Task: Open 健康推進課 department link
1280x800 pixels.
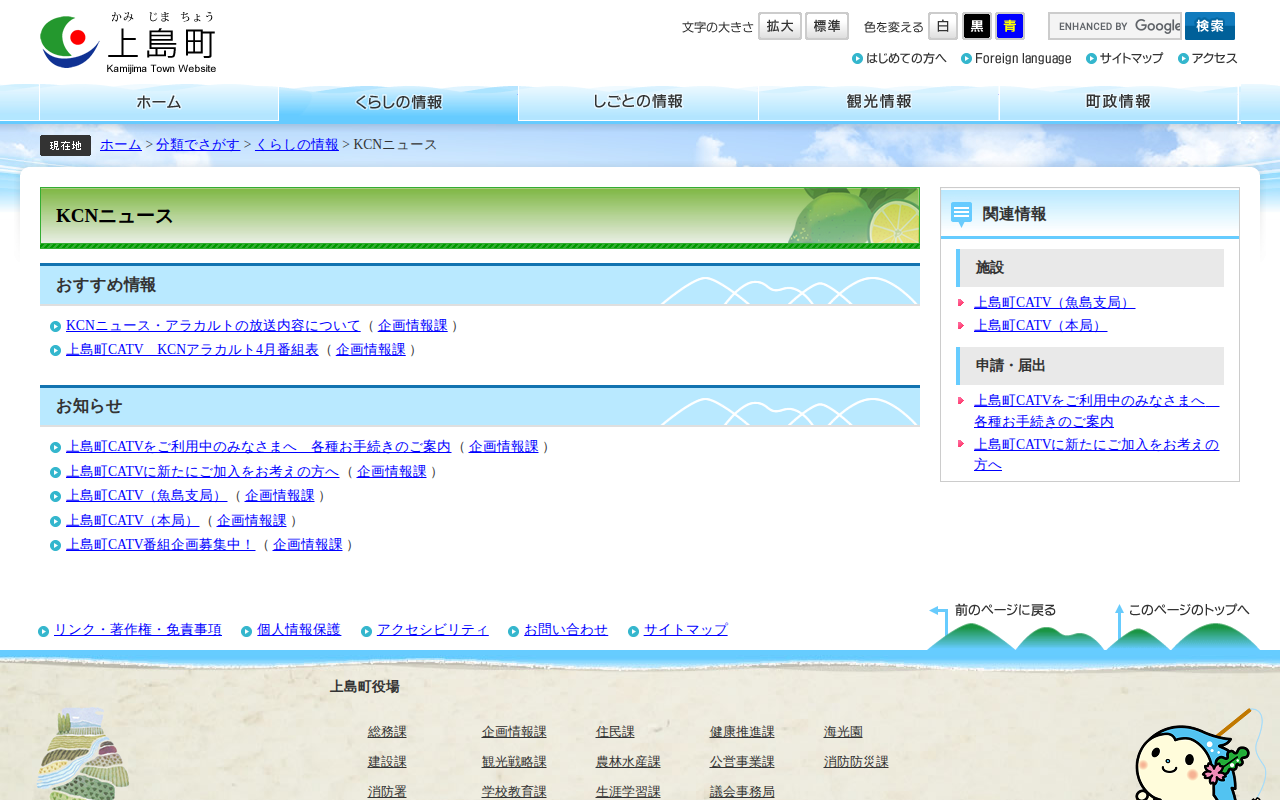Action: (742, 732)
